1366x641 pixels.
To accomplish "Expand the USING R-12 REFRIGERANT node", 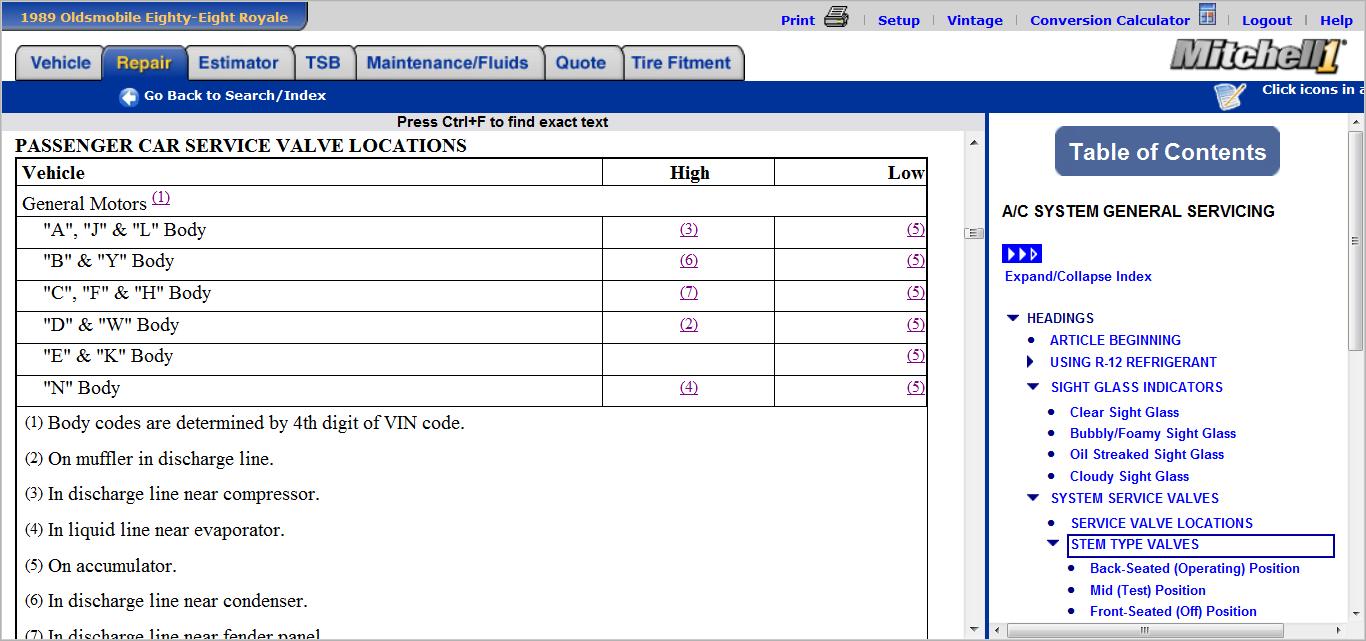I will click(x=1031, y=362).
